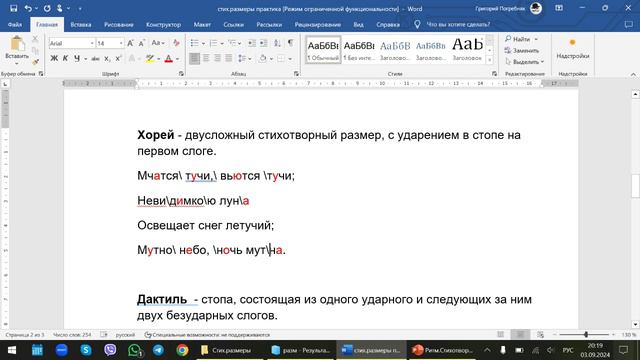Apply the red font color
640x360 pixels.
[x=169, y=59]
